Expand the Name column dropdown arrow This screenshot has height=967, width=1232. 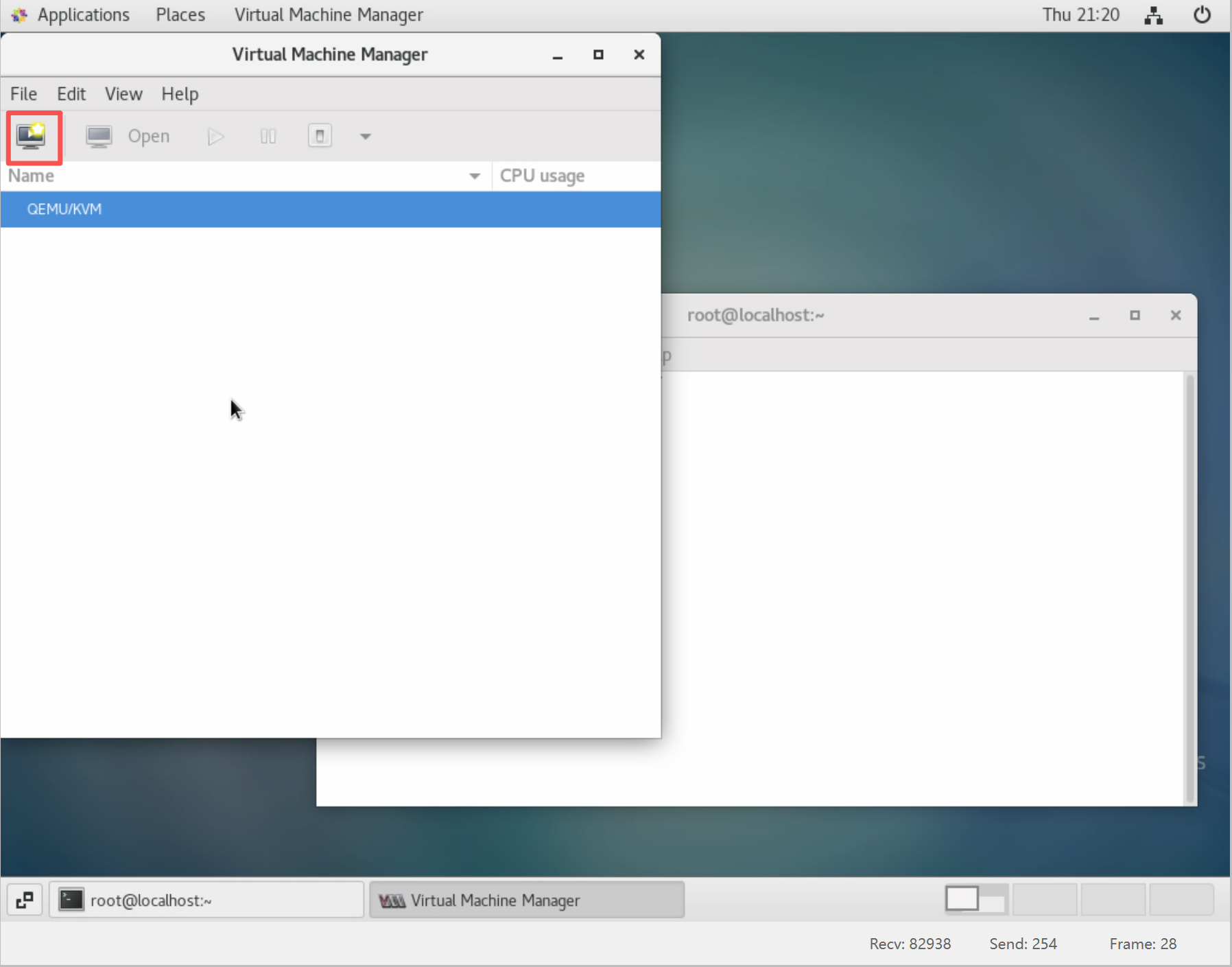[474, 176]
